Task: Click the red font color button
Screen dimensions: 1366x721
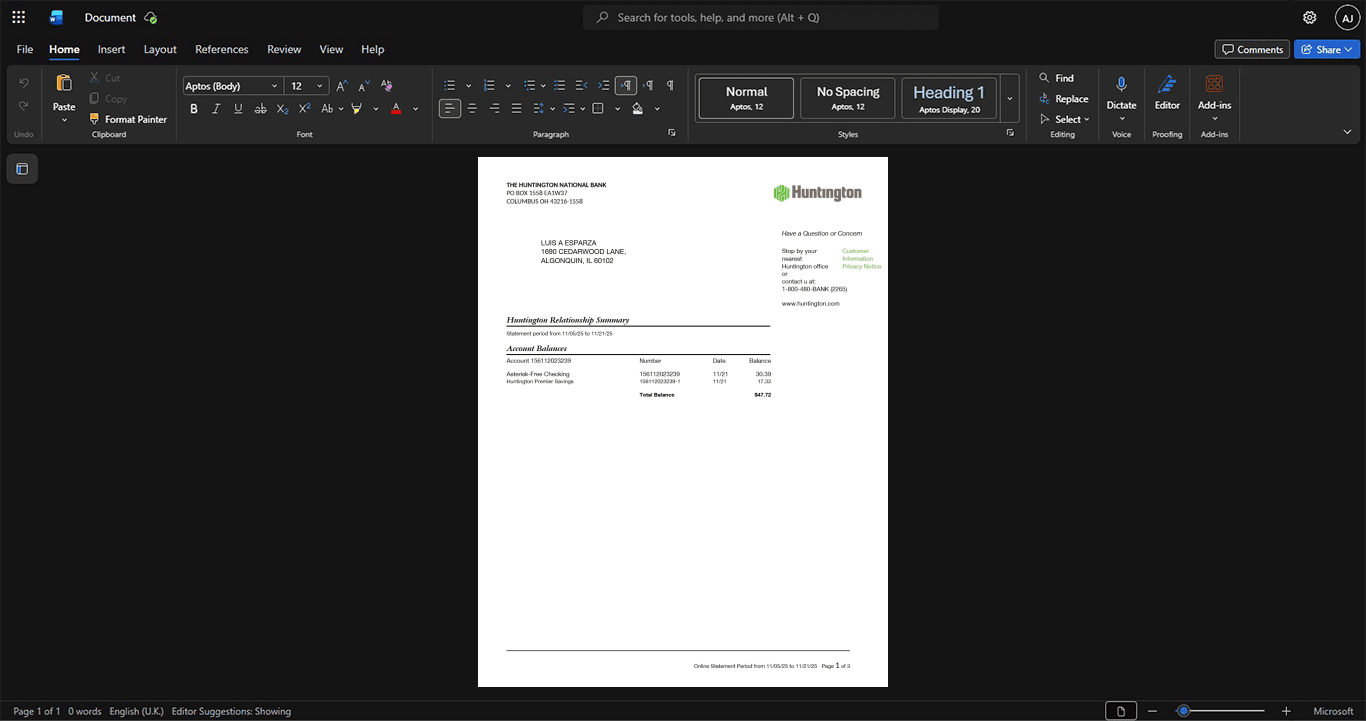Action: [x=396, y=108]
